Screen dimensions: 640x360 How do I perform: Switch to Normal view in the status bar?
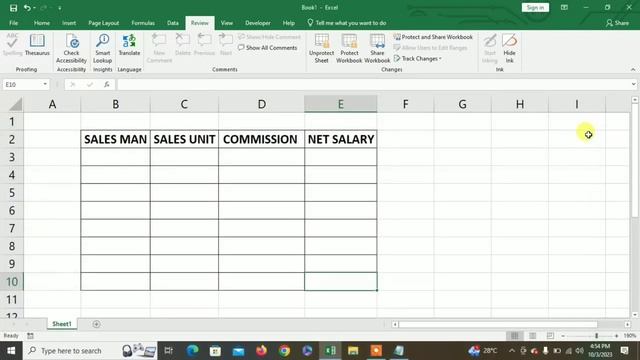pyautogui.click(x=515, y=336)
